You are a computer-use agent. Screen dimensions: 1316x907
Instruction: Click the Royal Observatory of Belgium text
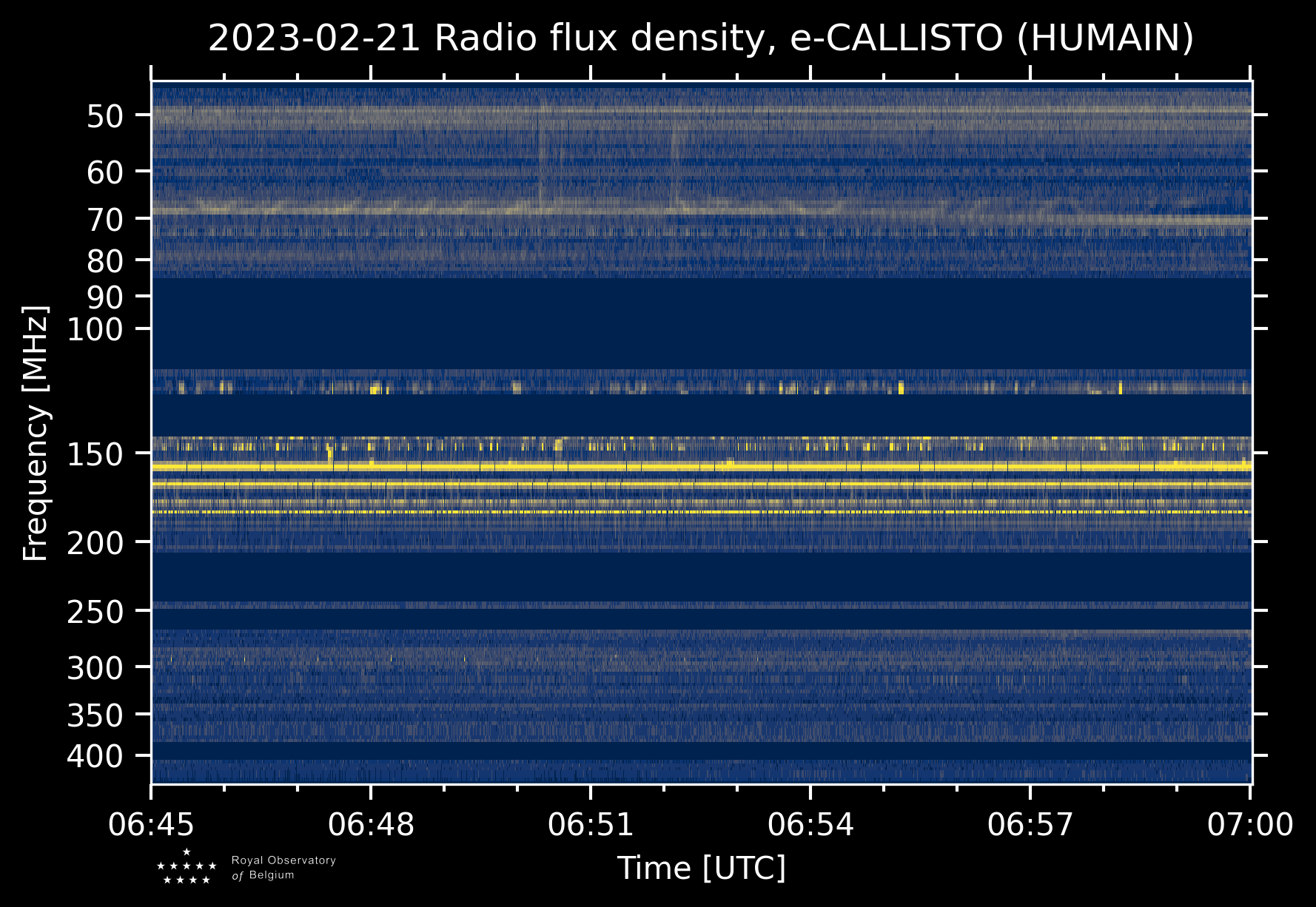[x=283, y=868]
